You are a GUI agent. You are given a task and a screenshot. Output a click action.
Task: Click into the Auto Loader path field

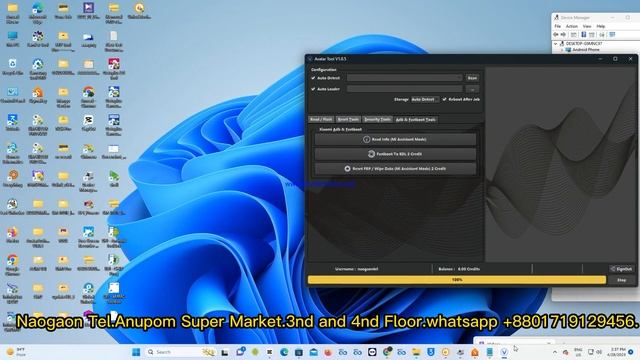click(x=404, y=89)
